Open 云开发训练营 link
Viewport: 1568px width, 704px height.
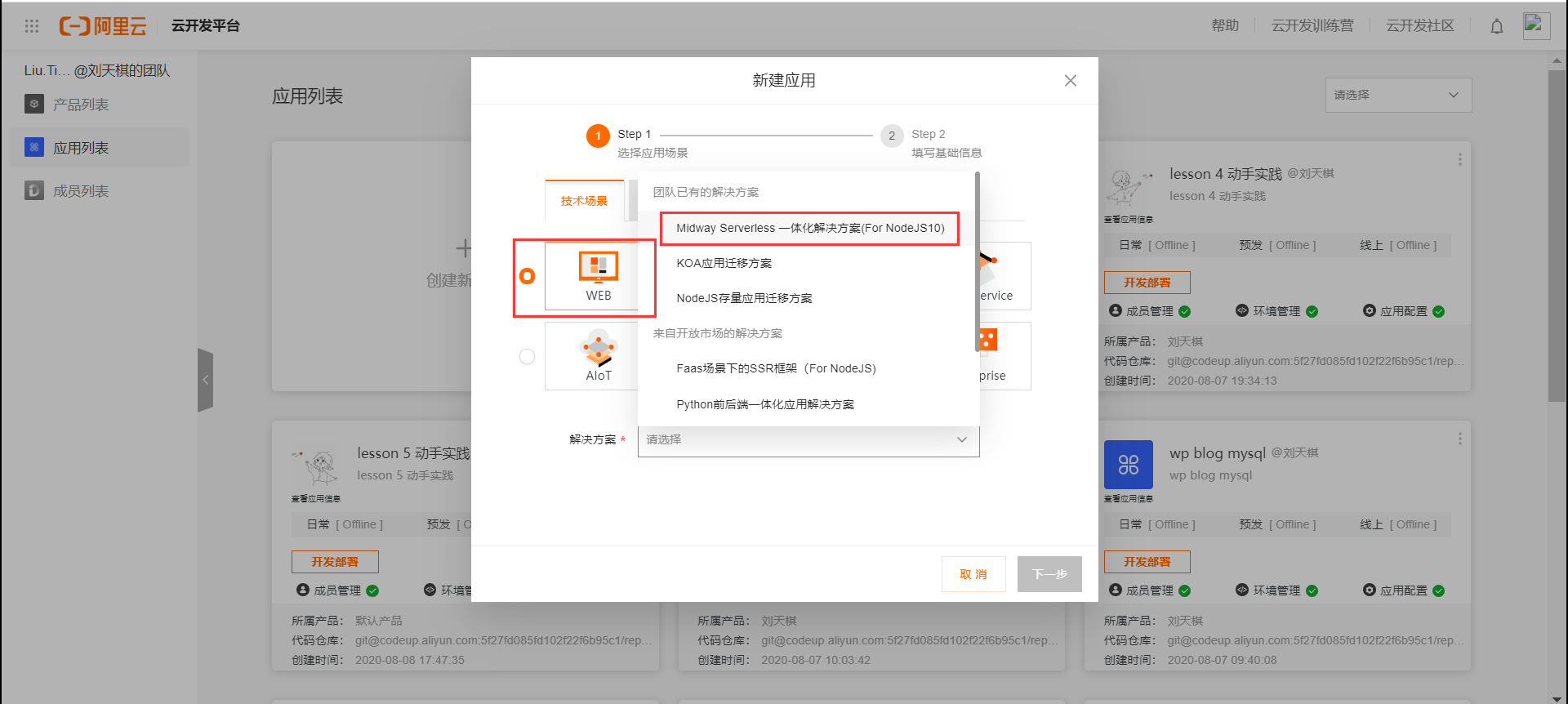[x=1312, y=25]
